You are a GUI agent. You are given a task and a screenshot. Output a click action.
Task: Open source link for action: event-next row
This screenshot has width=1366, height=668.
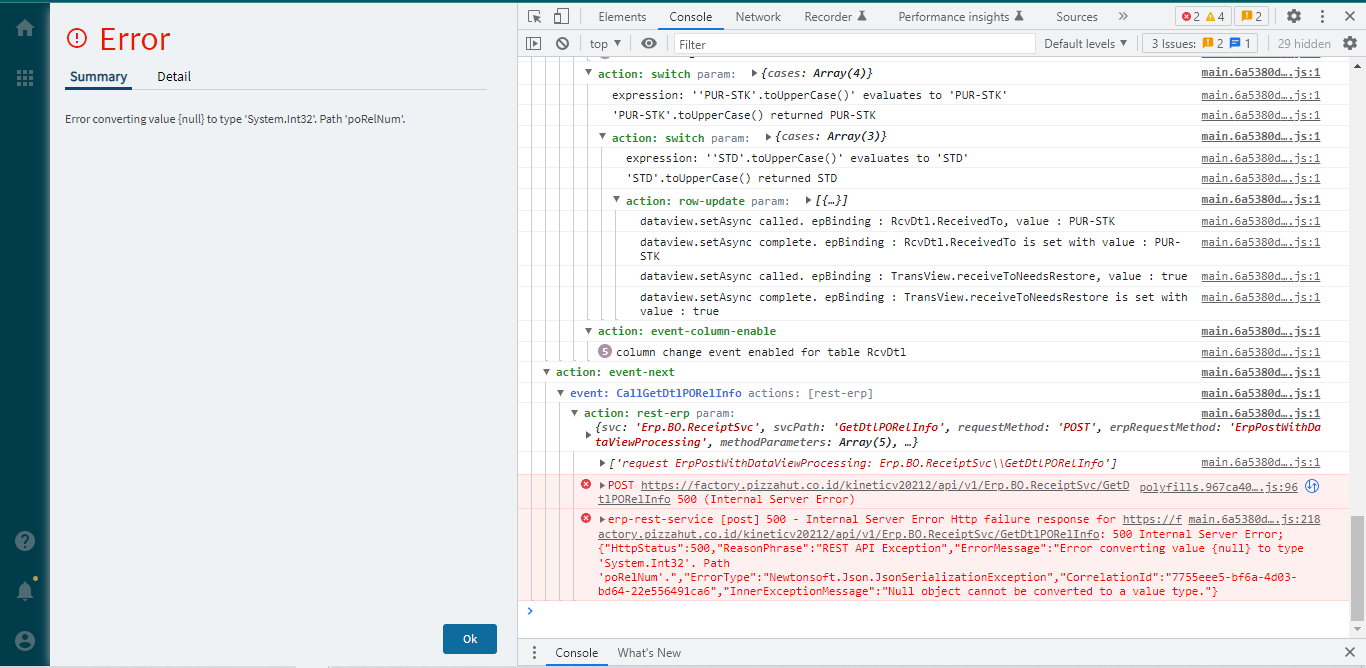click(1261, 372)
